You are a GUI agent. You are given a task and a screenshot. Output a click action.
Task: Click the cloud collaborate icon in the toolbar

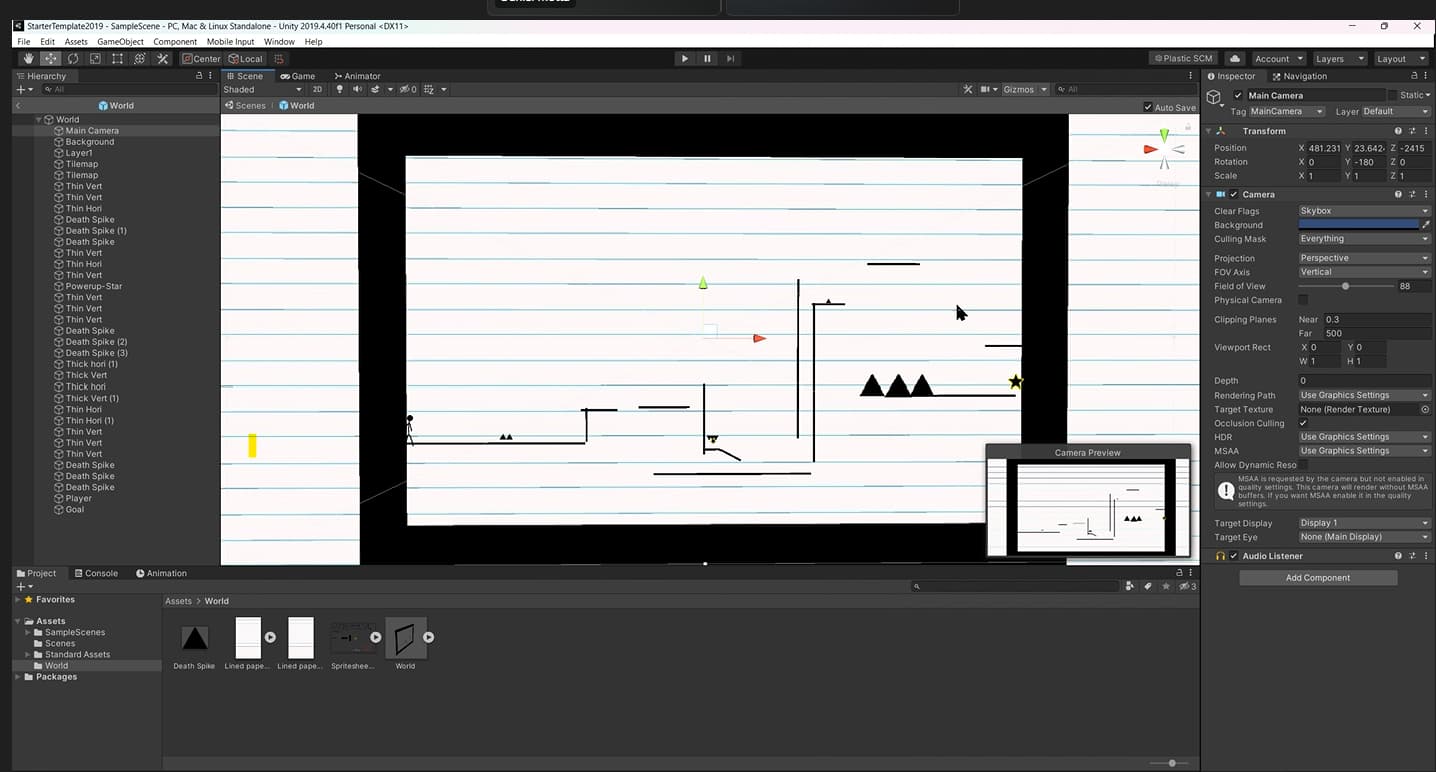pyautogui.click(x=1234, y=58)
